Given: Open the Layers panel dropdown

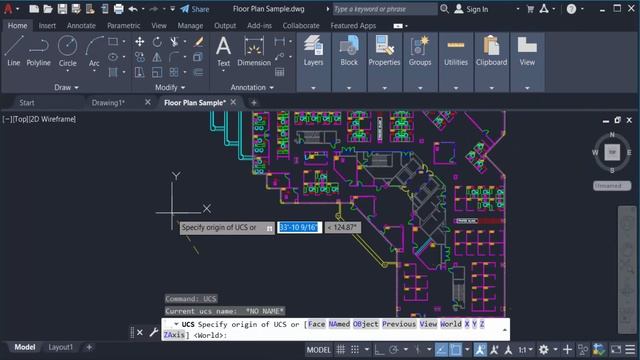Looking at the screenshot, I should point(313,88).
